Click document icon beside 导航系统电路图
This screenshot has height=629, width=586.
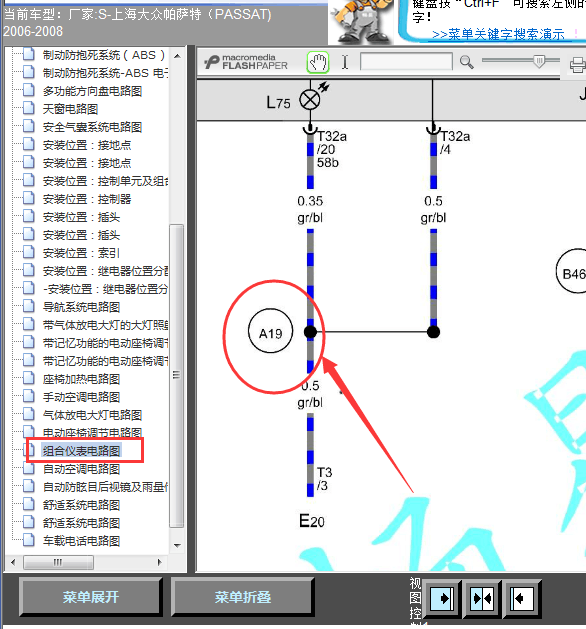[x=28, y=306]
